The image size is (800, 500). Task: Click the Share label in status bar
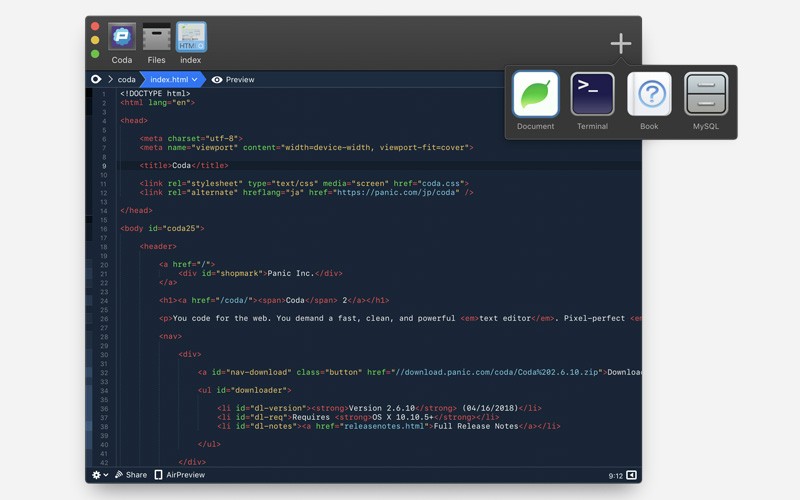click(136, 475)
